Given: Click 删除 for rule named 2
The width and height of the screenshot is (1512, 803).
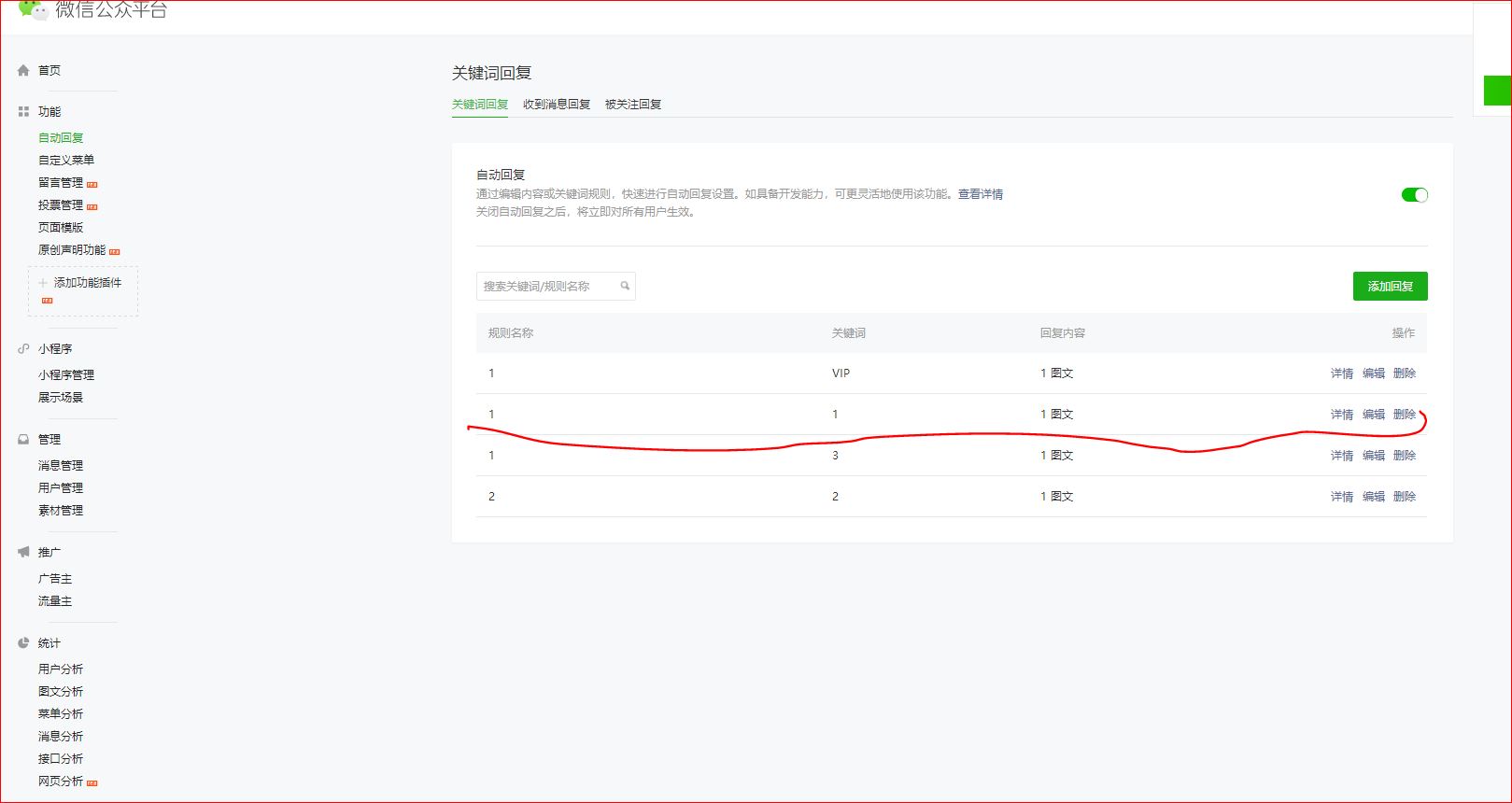Looking at the screenshot, I should 1405,497.
